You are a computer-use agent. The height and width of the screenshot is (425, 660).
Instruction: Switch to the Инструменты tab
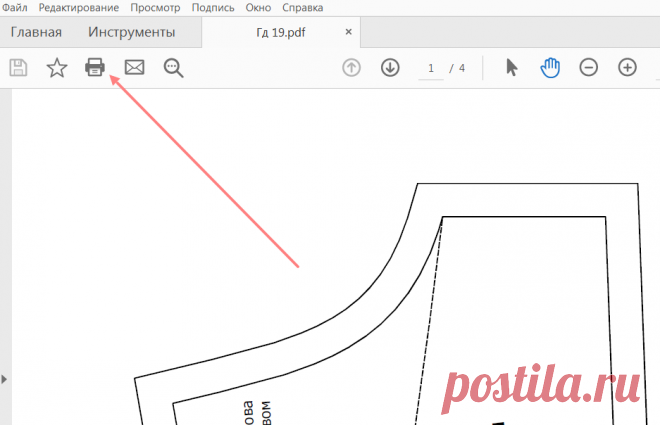131,32
